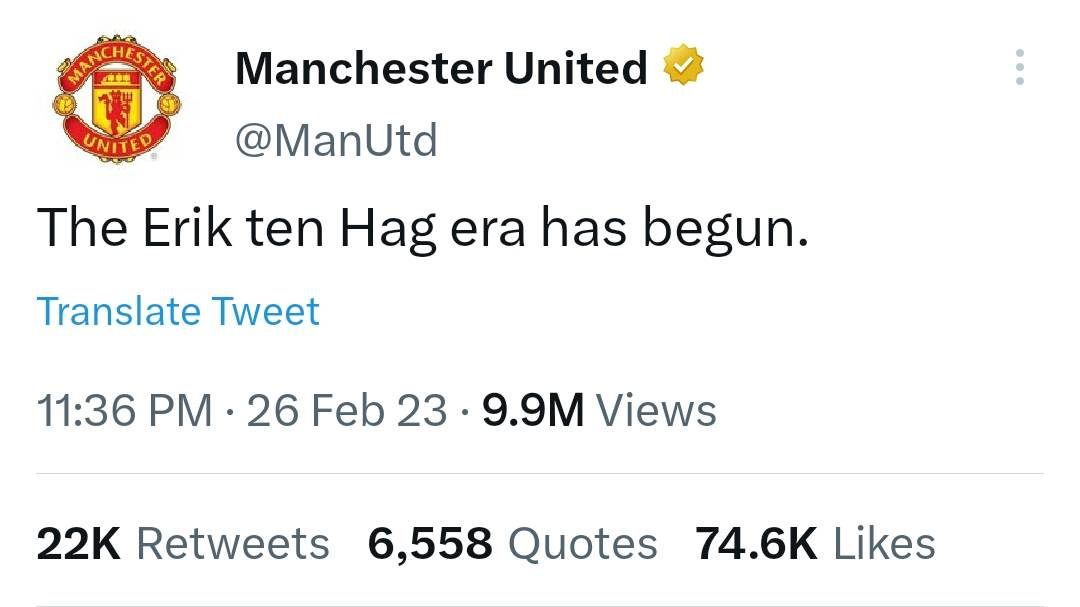
Task: Click the 74.6K like count number
Action: pyautogui.click(x=756, y=544)
